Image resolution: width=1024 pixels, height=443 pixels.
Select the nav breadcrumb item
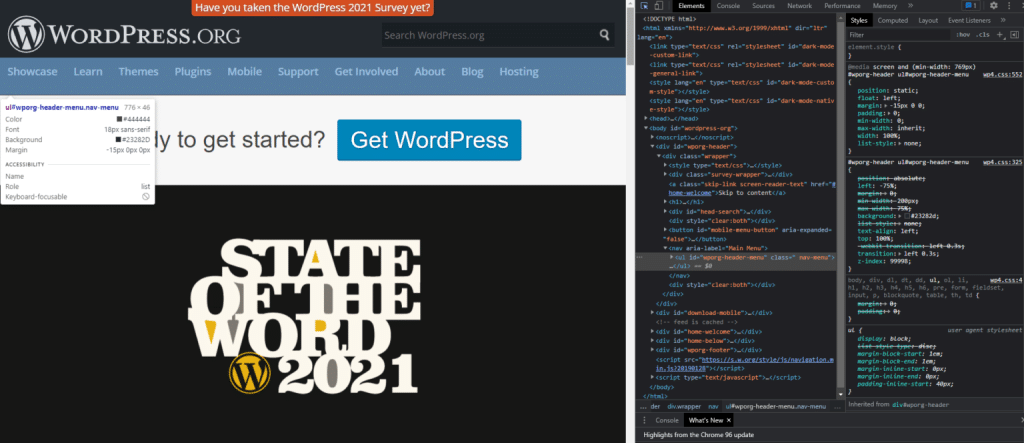[x=713, y=406]
